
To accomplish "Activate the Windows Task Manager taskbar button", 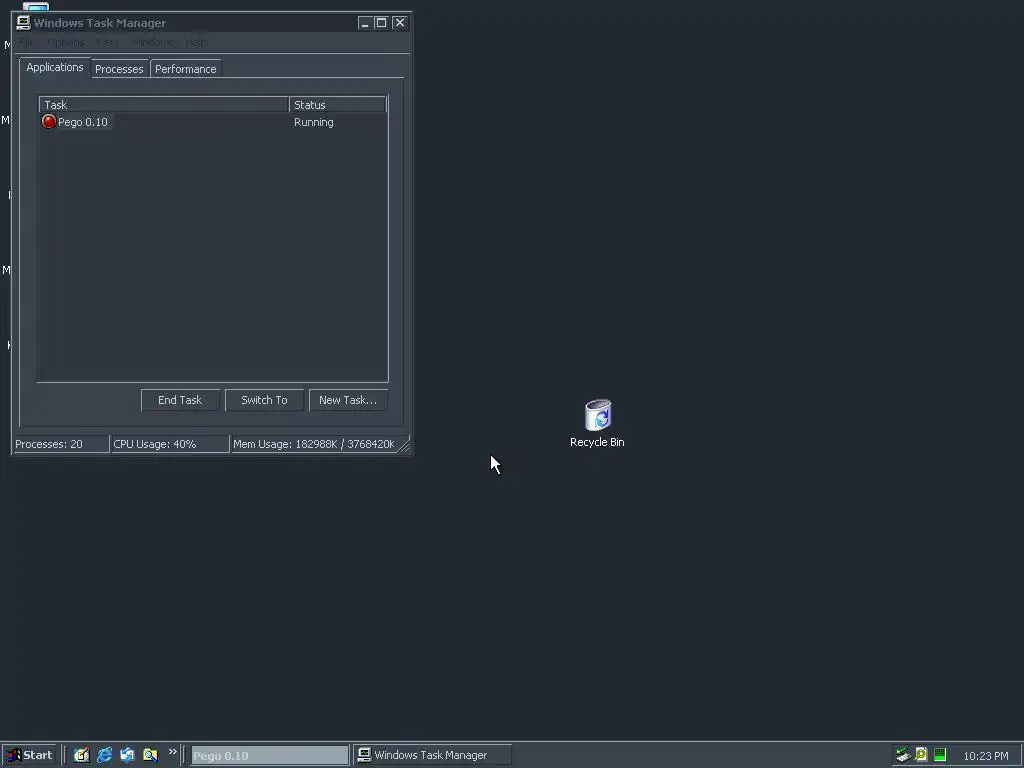I will click(432, 756).
